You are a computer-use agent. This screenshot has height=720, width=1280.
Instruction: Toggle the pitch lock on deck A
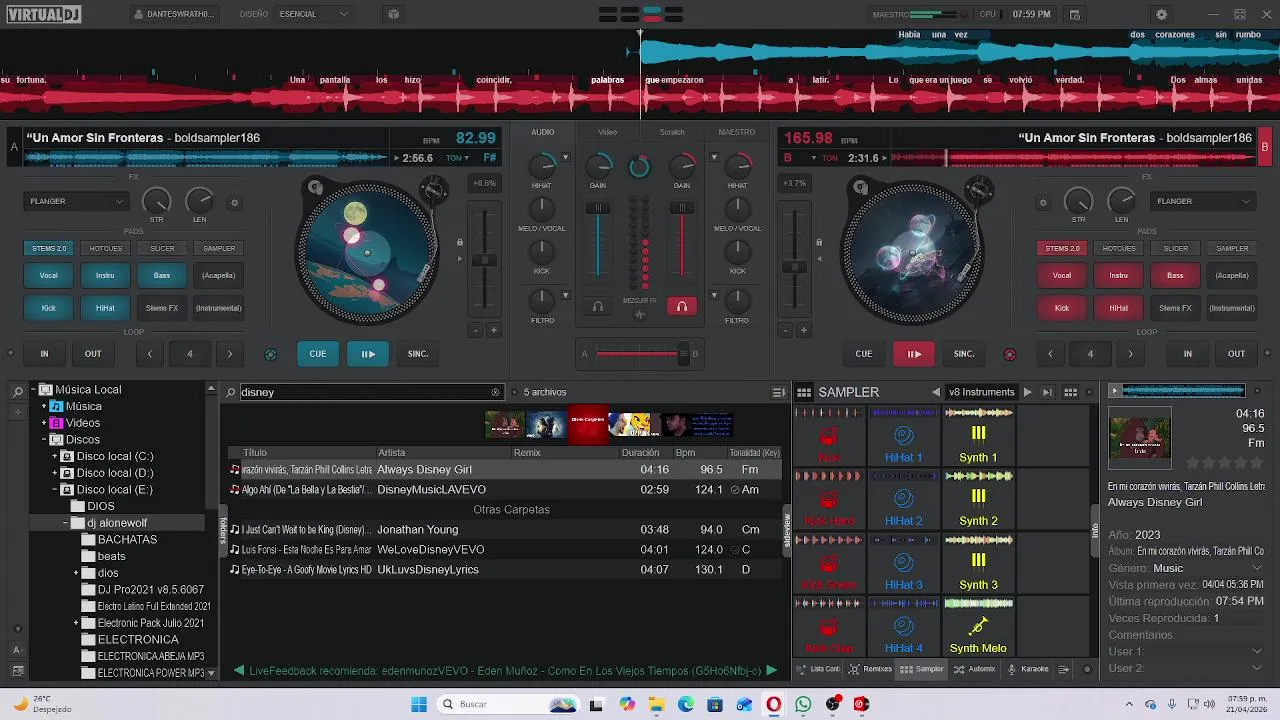460,242
